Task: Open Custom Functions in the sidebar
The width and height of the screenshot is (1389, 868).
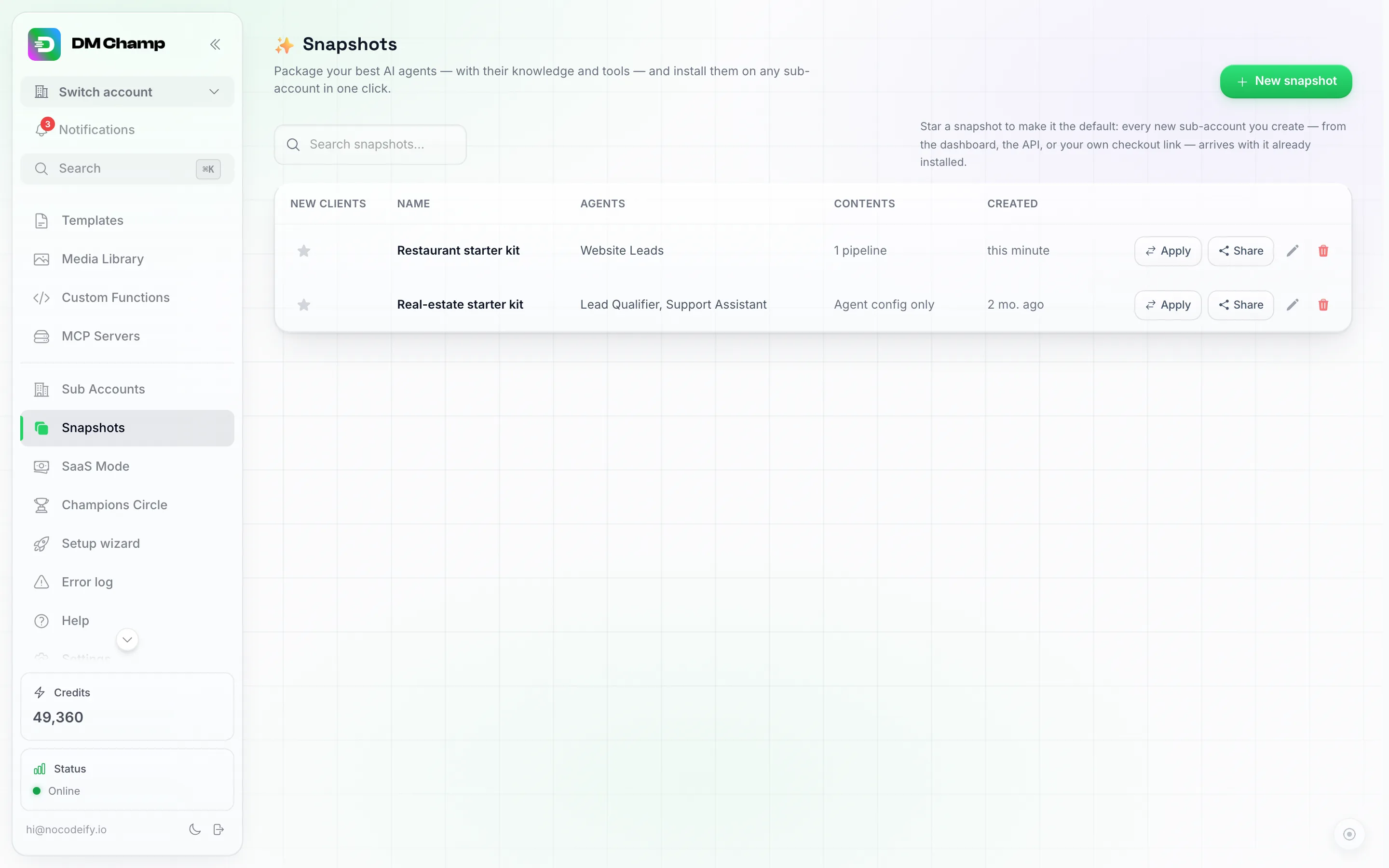Action: (127, 298)
